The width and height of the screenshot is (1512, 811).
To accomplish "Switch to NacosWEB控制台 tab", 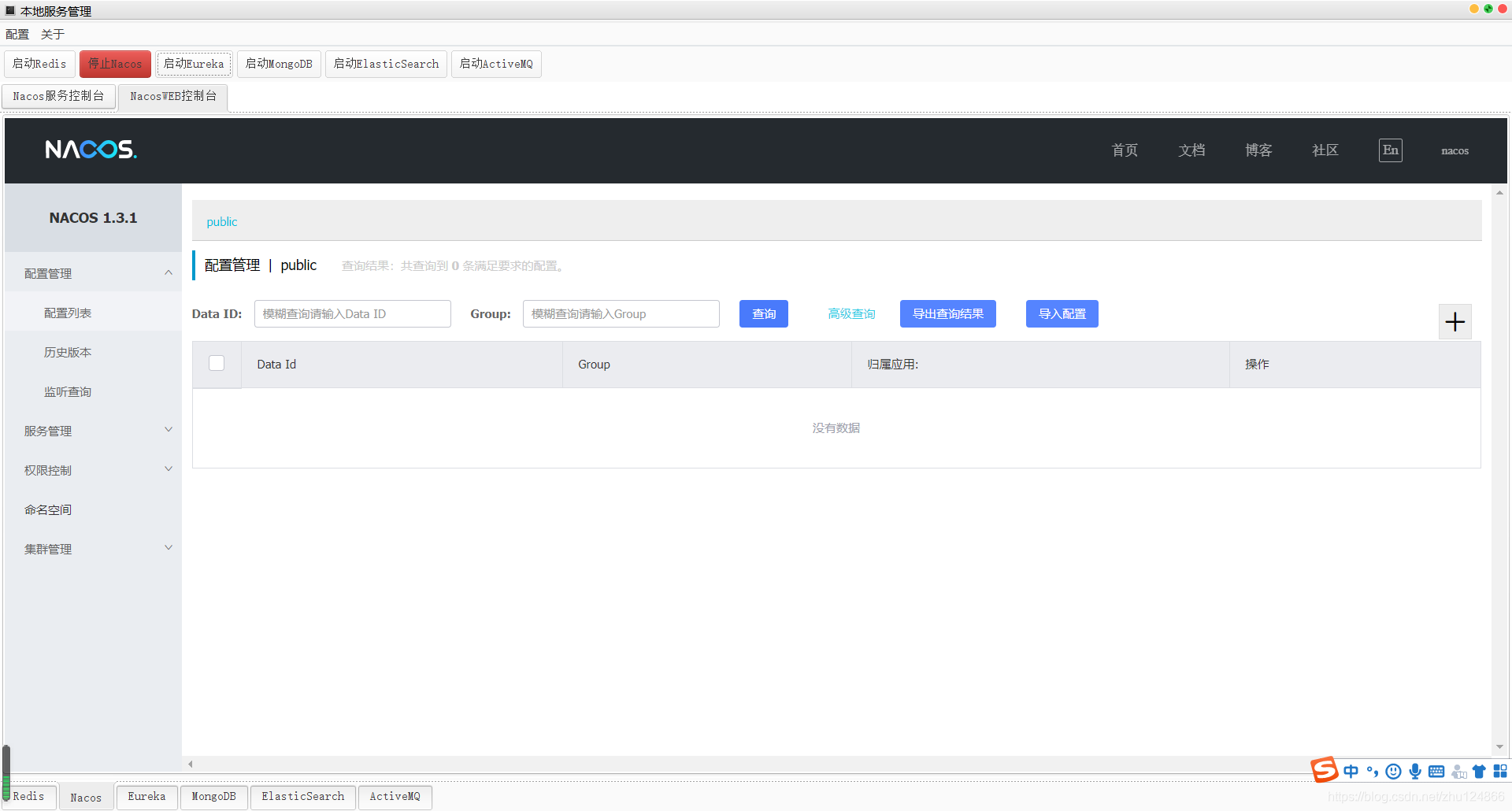I will click(173, 96).
